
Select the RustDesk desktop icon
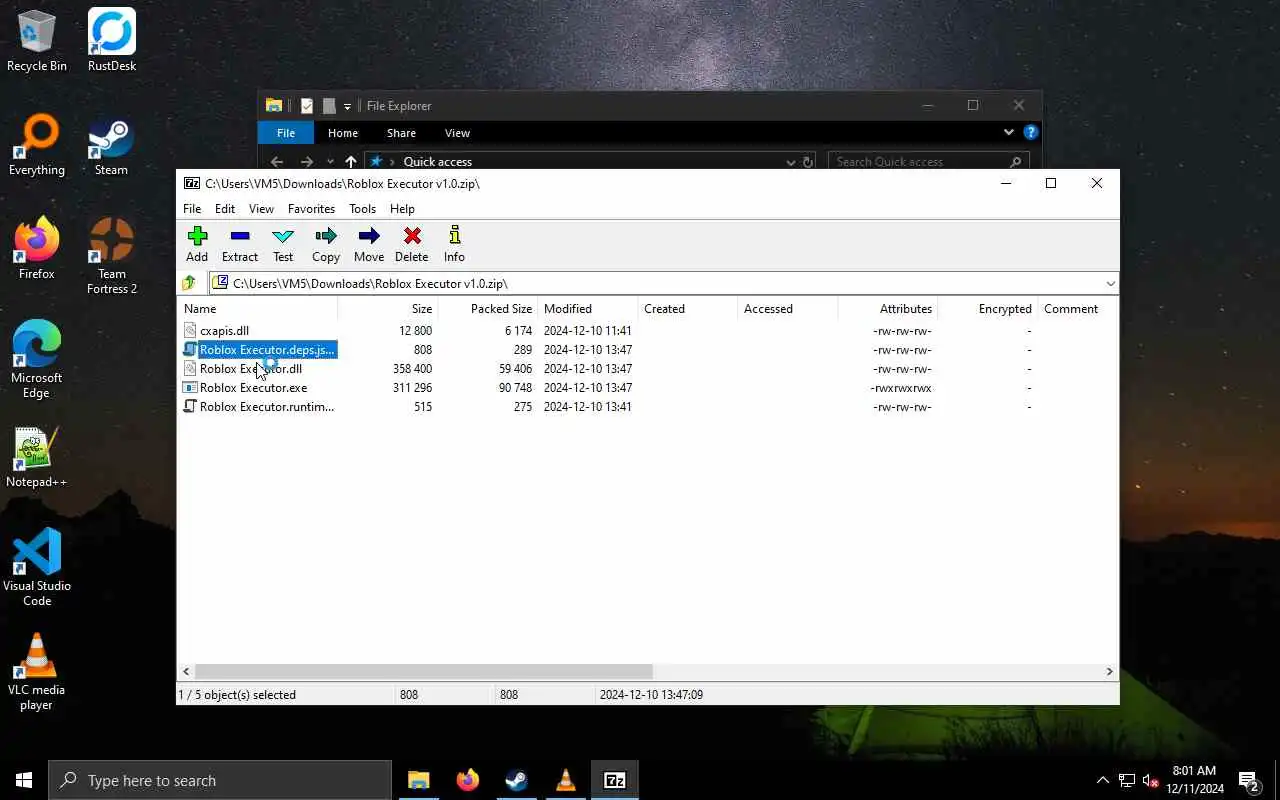click(x=112, y=41)
